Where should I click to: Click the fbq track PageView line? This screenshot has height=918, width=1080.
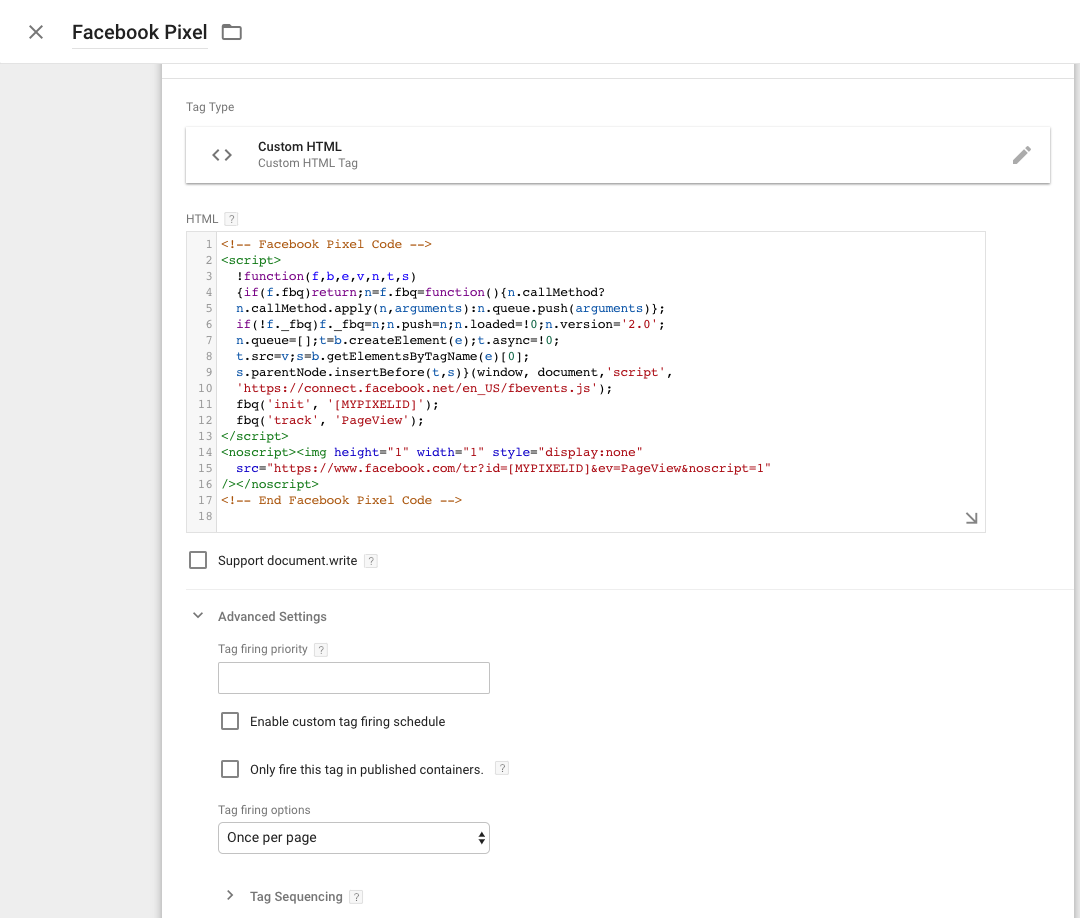pyautogui.click(x=330, y=420)
